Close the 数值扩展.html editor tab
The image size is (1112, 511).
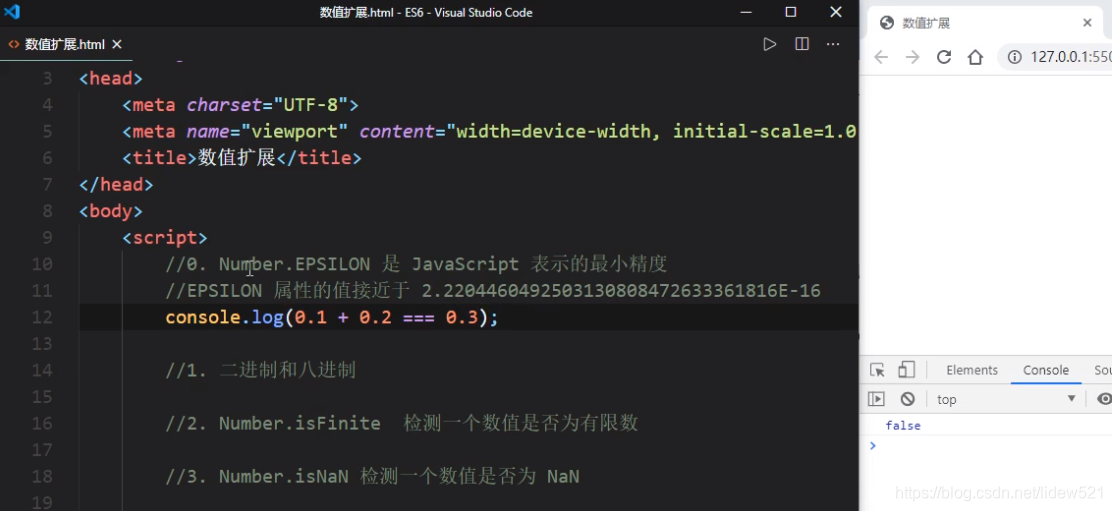117,45
